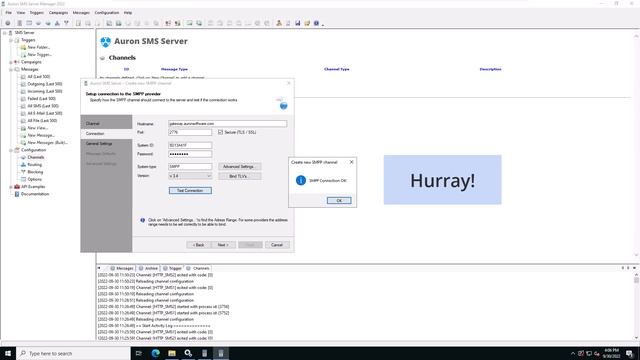The height and width of the screenshot is (360, 640).
Task: Collapse the Configuration tree node
Action: tap(11, 150)
